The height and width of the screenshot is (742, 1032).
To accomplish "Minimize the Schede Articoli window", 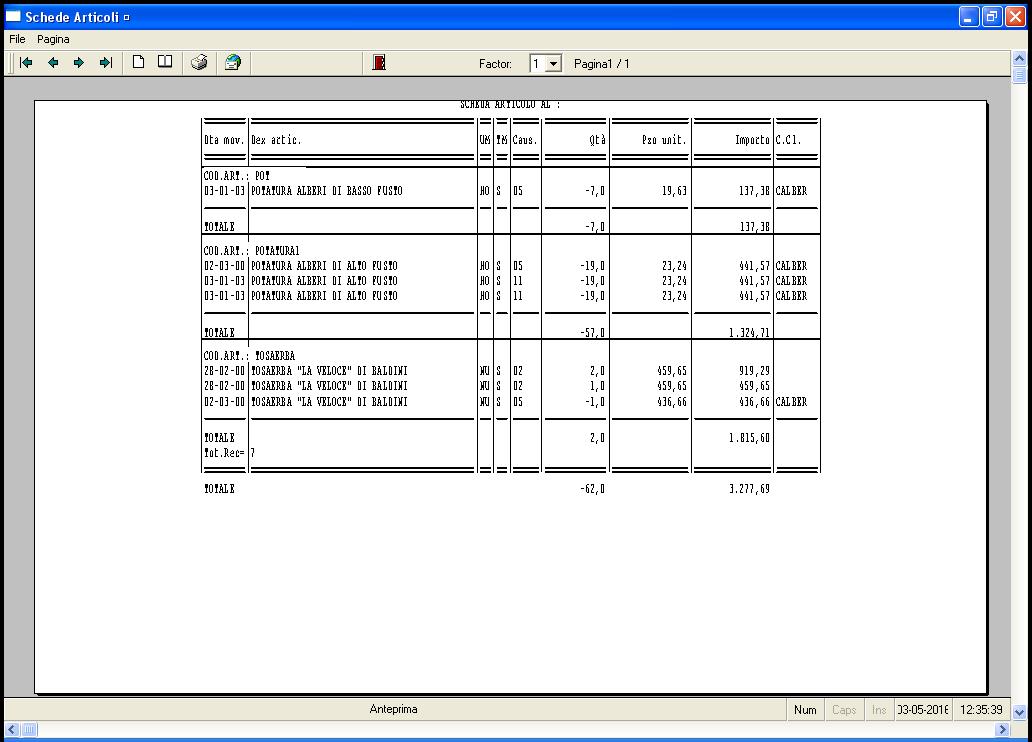I will coord(968,16).
